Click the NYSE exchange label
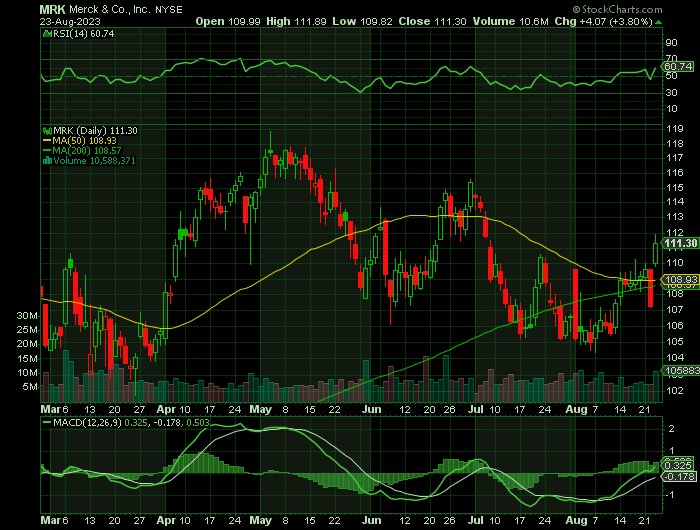 (x=169, y=10)
